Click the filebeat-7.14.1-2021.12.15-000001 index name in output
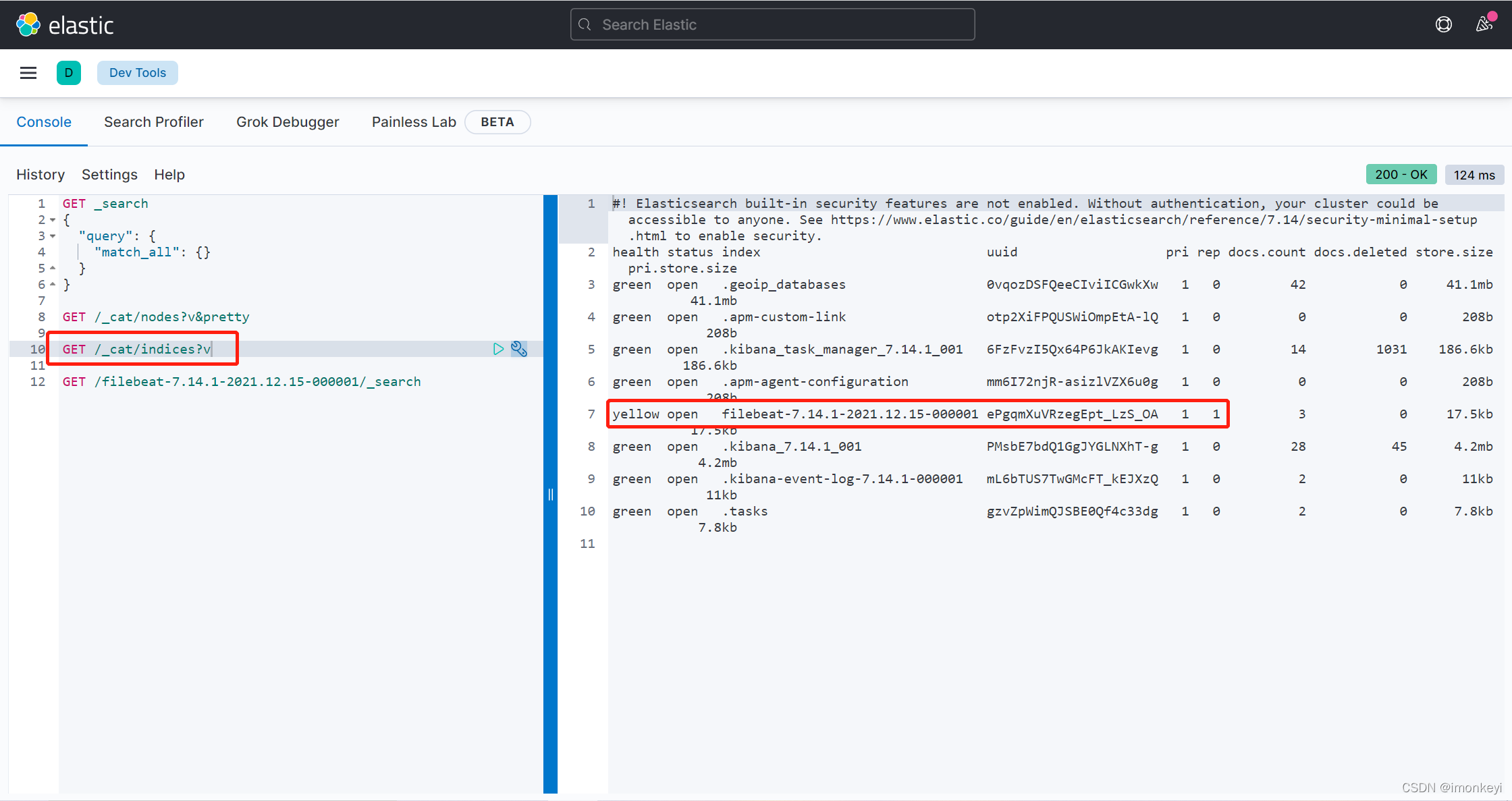The width and height of the screenshot is (1512, 801). click(850, 414)
